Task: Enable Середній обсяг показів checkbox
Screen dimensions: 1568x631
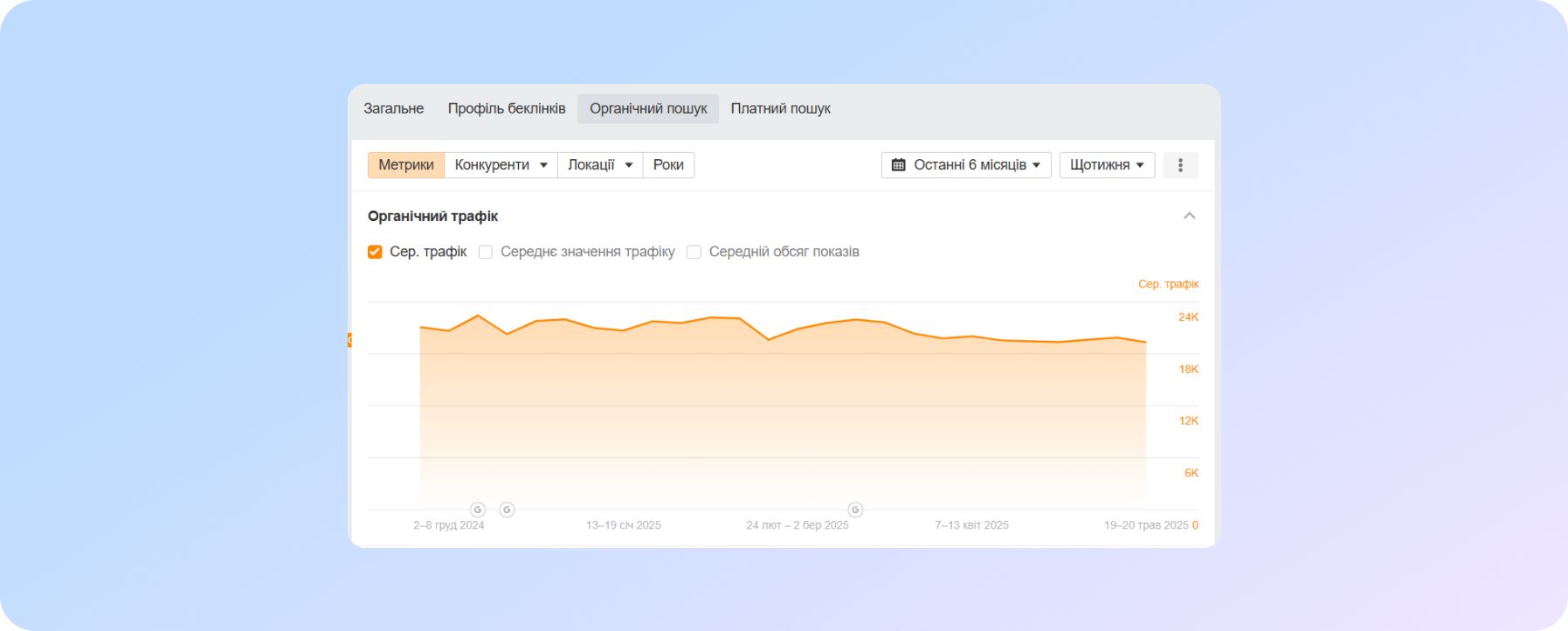Action: (x=694, y=252)
